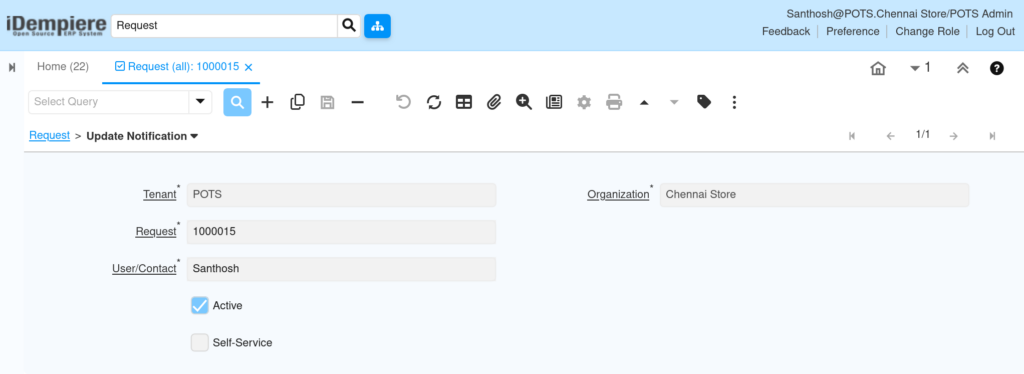Click the global search magnifier icon

349,26
